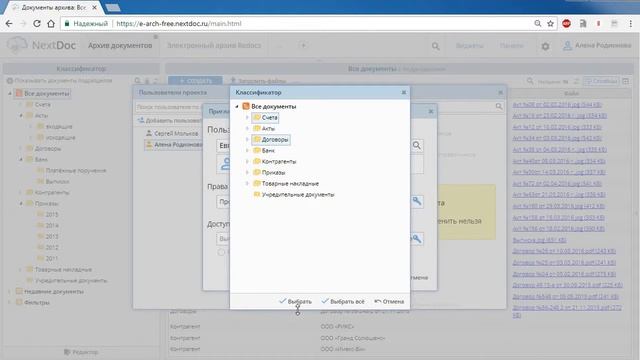Select Фильтры in the left panel
640x360 pixels.
click(33, 302)
